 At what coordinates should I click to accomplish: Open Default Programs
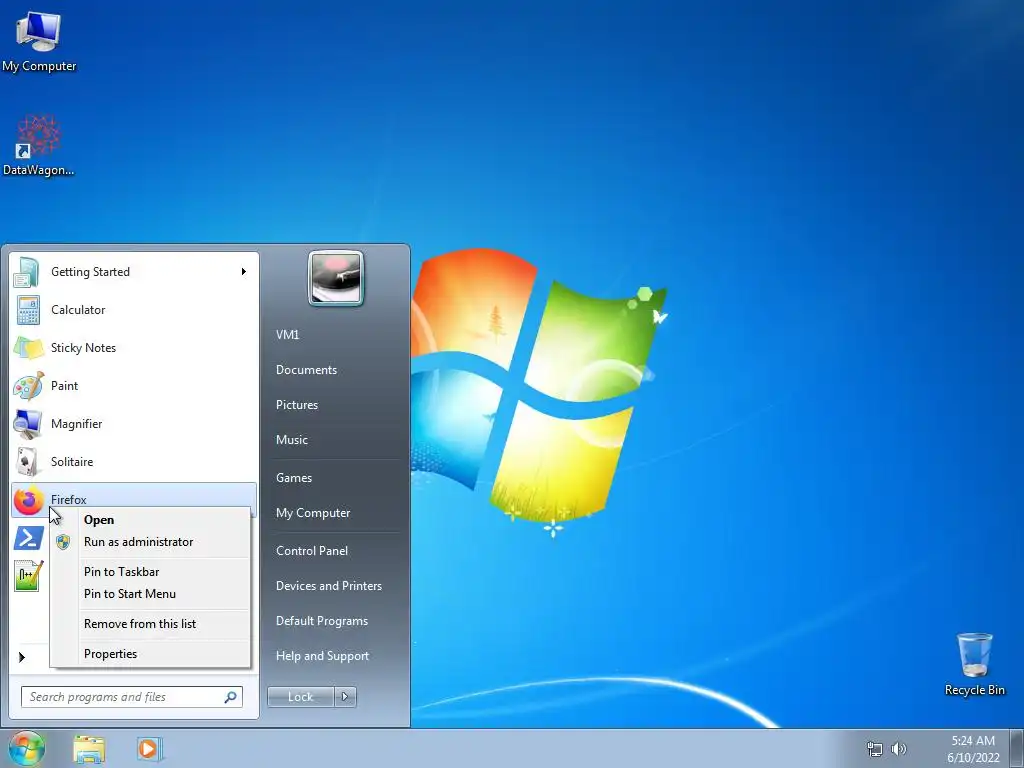click(x=321, y=621)
